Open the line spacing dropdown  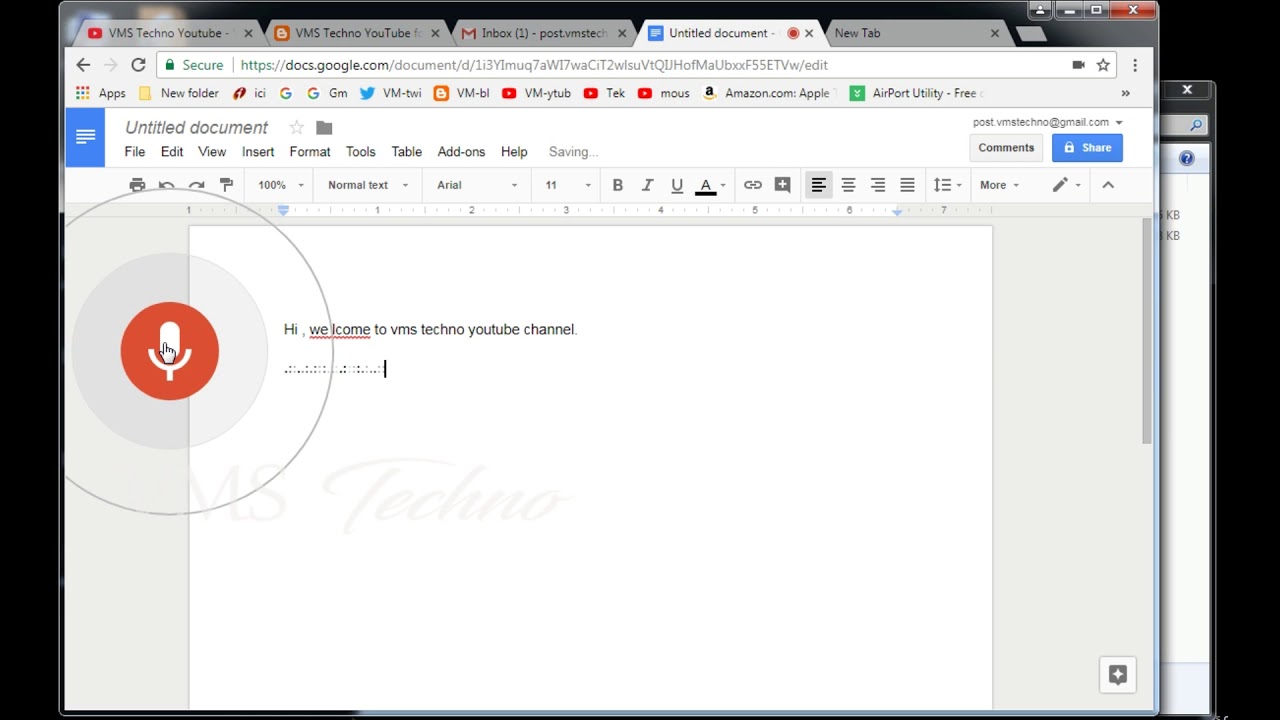coord(947,185)
